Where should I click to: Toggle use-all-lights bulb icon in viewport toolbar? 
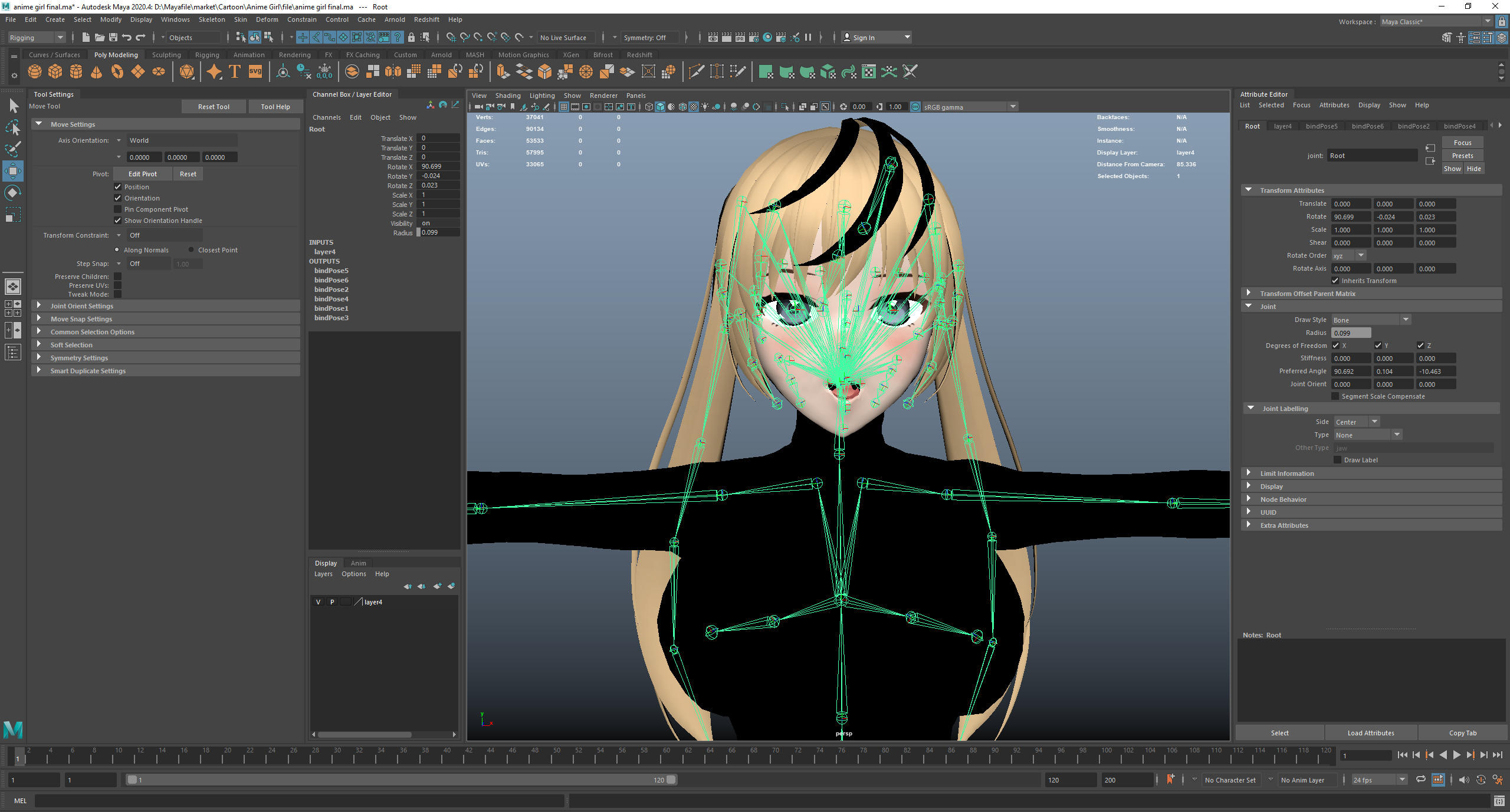tap(705, 107)
